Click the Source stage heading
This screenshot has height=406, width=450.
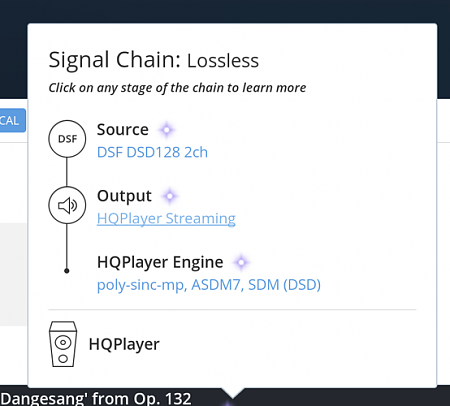coord(123,130)
